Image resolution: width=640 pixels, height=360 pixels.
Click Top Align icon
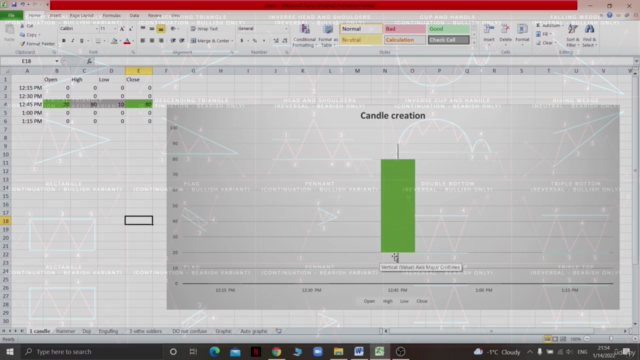point(143,29)
